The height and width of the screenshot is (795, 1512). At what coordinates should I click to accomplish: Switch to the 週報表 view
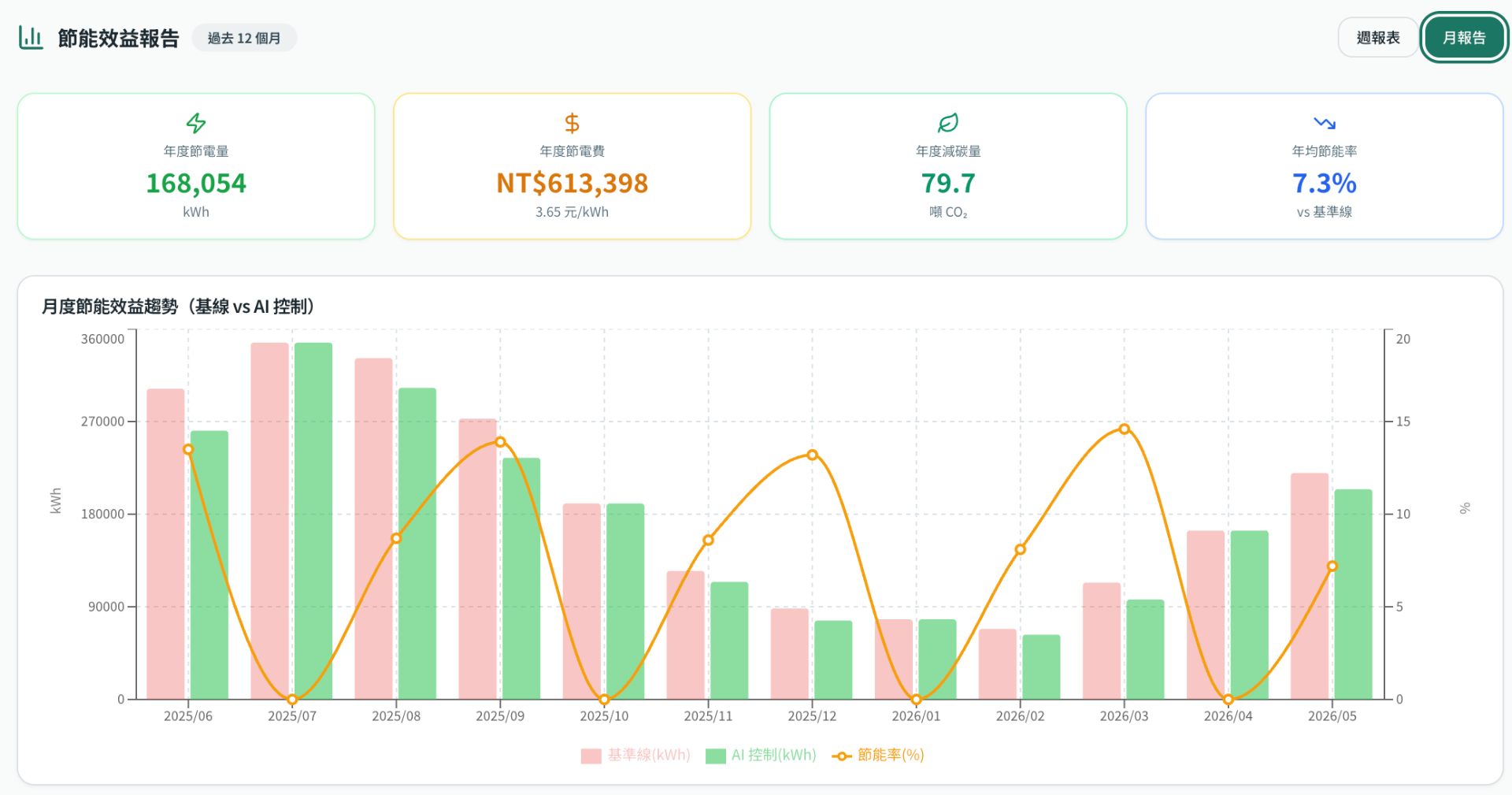(x=1378, y=38)
